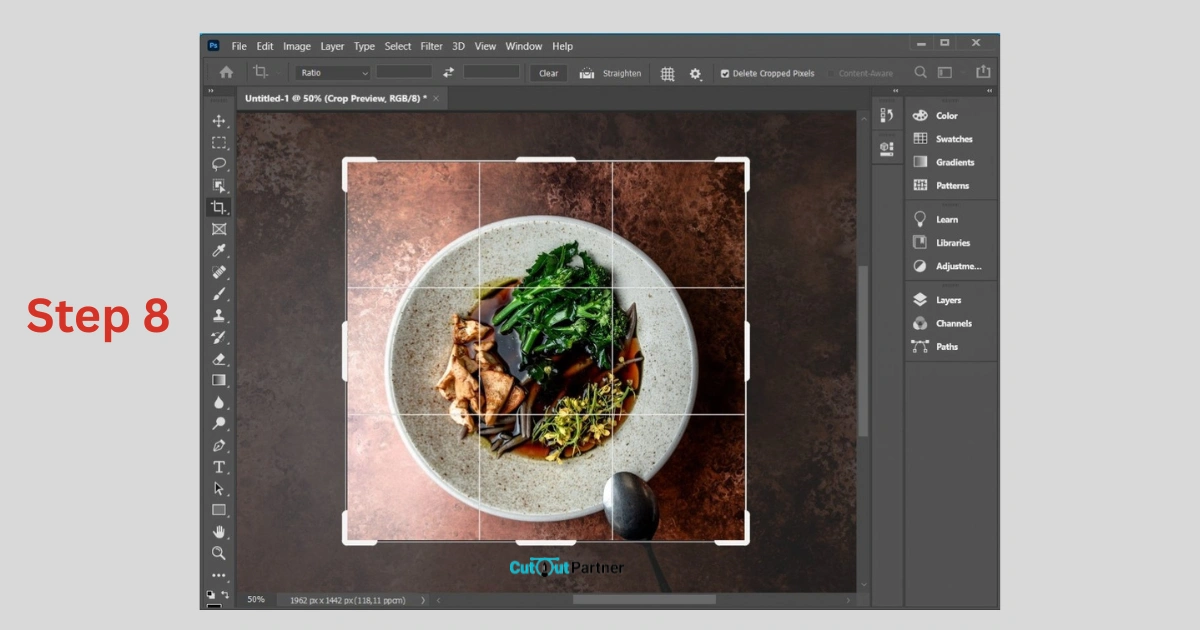Toggle the Content-Aware checkbox

click(831, 74)
